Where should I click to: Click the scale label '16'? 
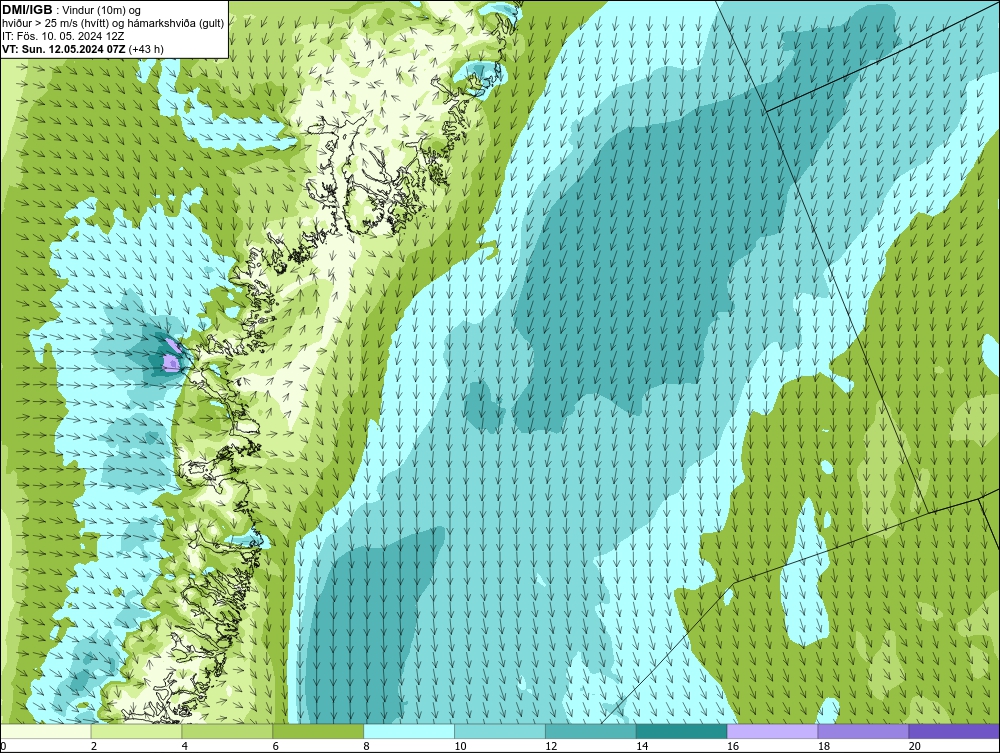pos(733,746)
